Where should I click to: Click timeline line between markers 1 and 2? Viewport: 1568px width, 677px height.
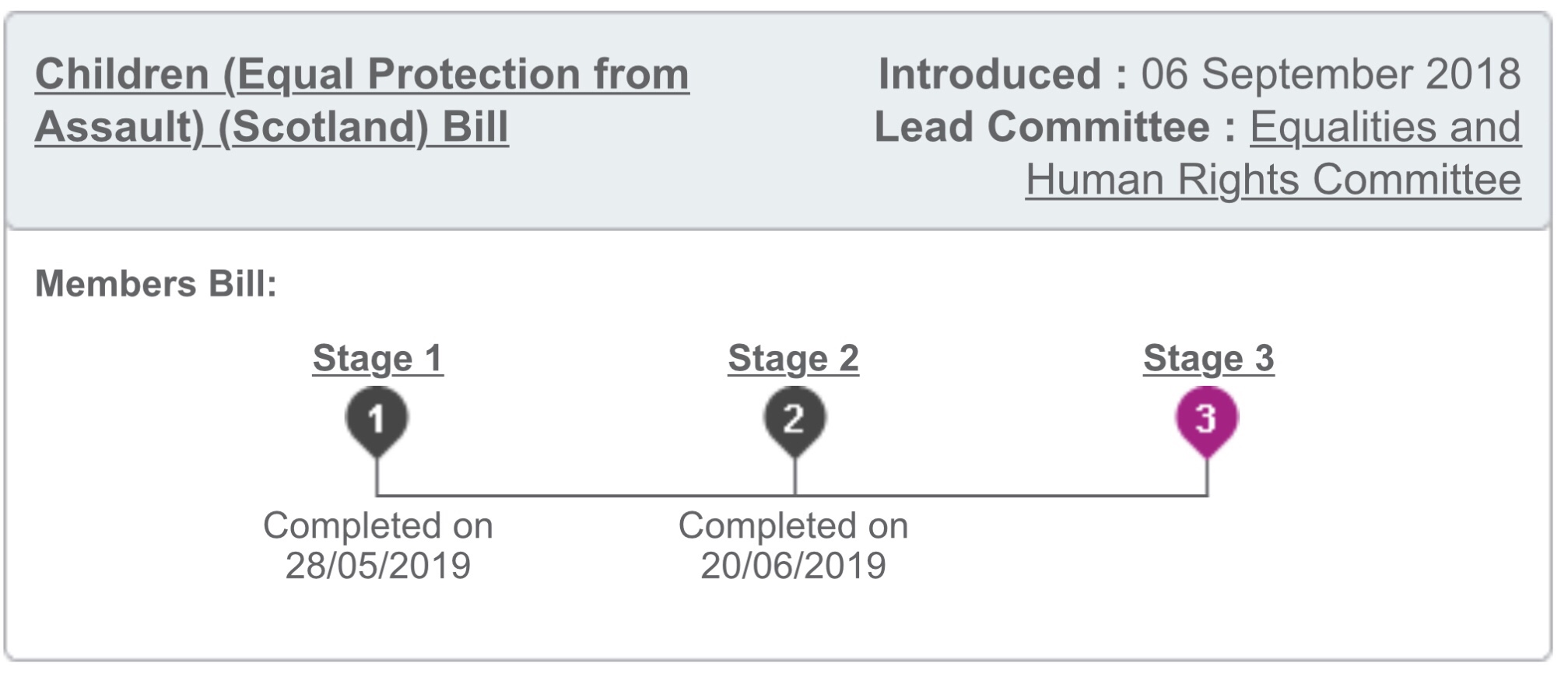point(584,495)
